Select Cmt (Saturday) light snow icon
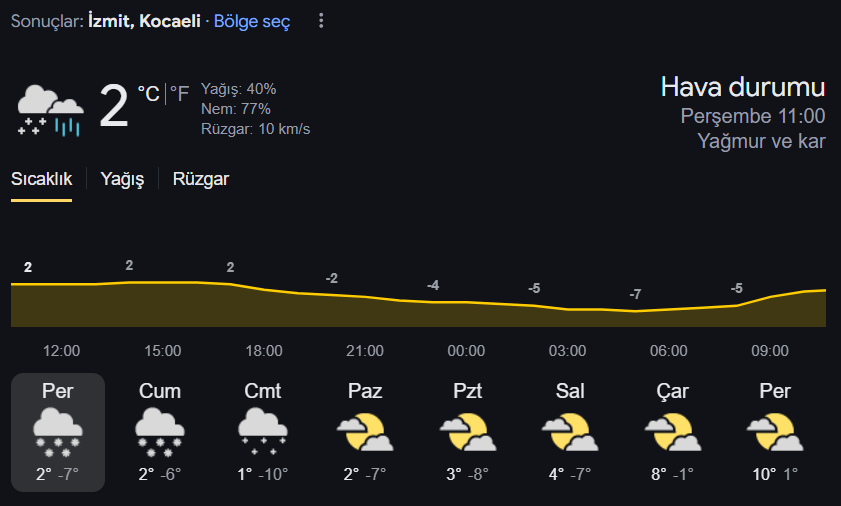Screen dimensions: 841x506 coord(263,432)
